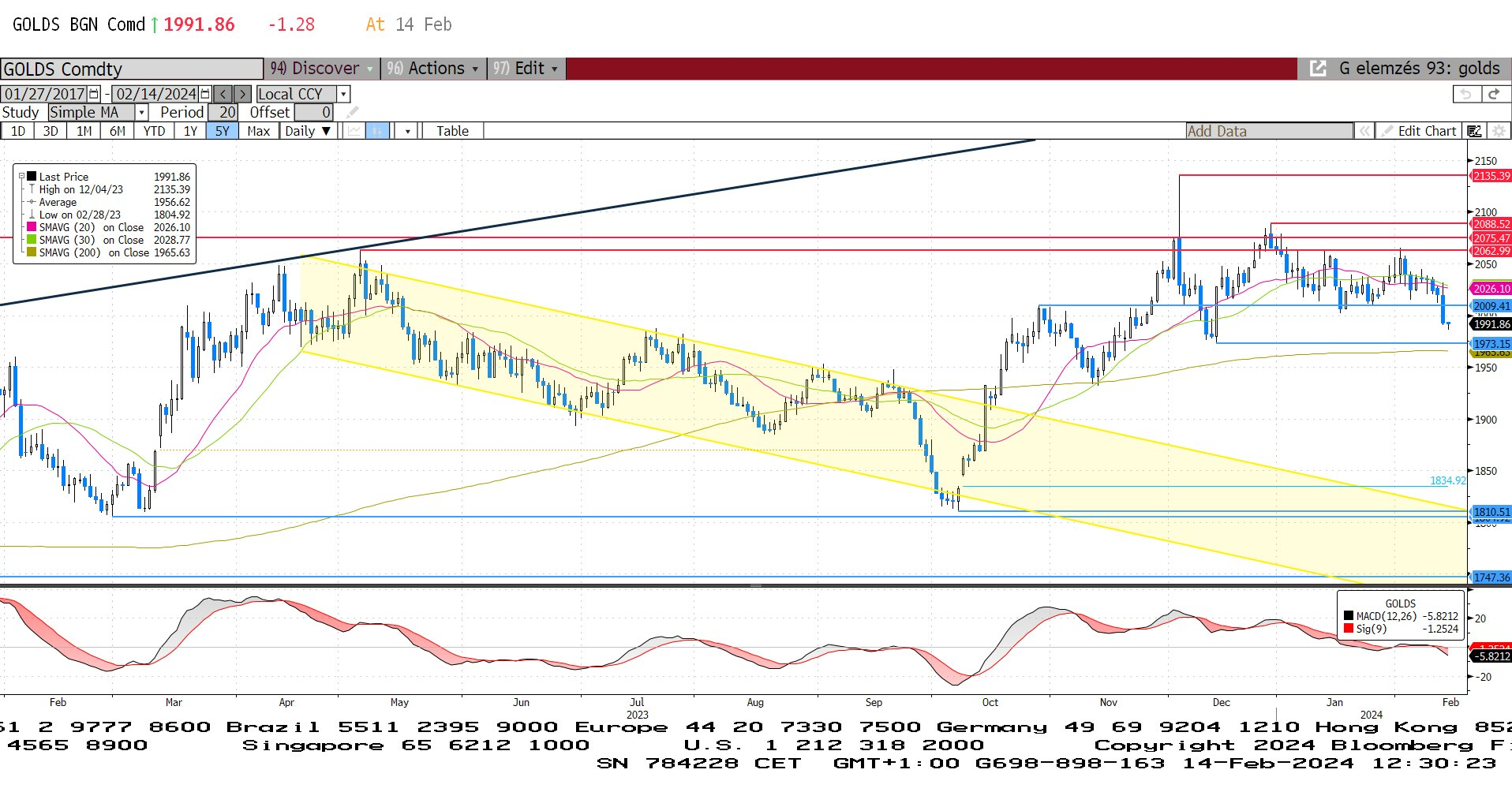Select candlestick chart type icon

point(378,131)
